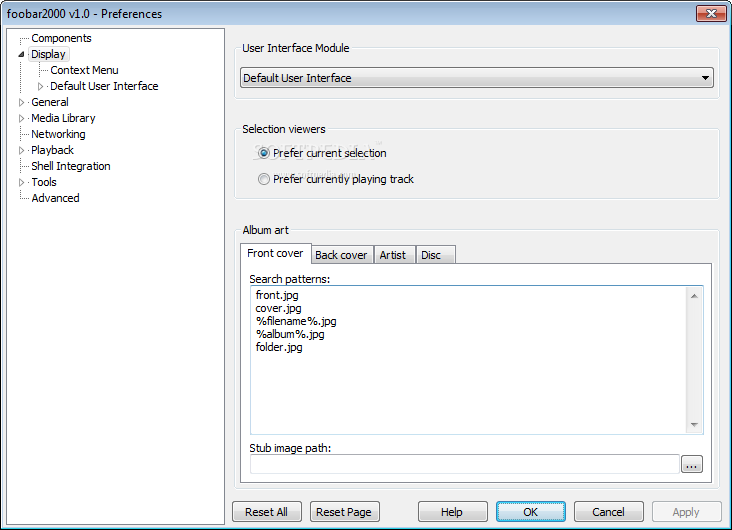This screenshot has width=732, height=530.
Task: Click the %filename%.jpg pattern line
Action: 296,322
